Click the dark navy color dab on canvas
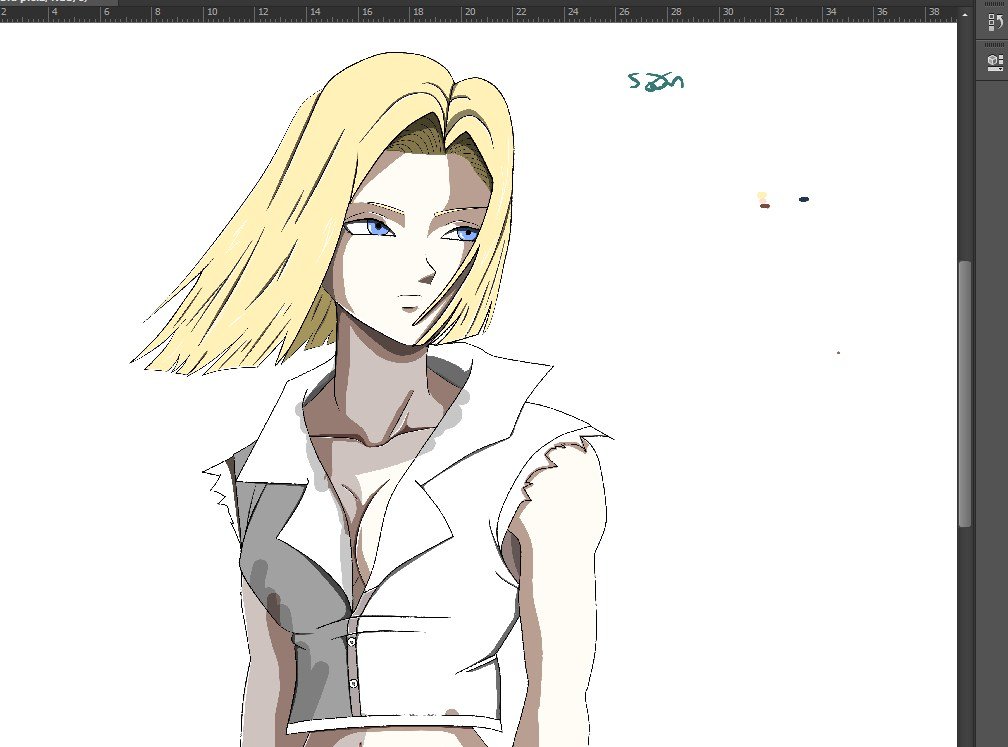Screen dimensions: 1008x747 804,199
